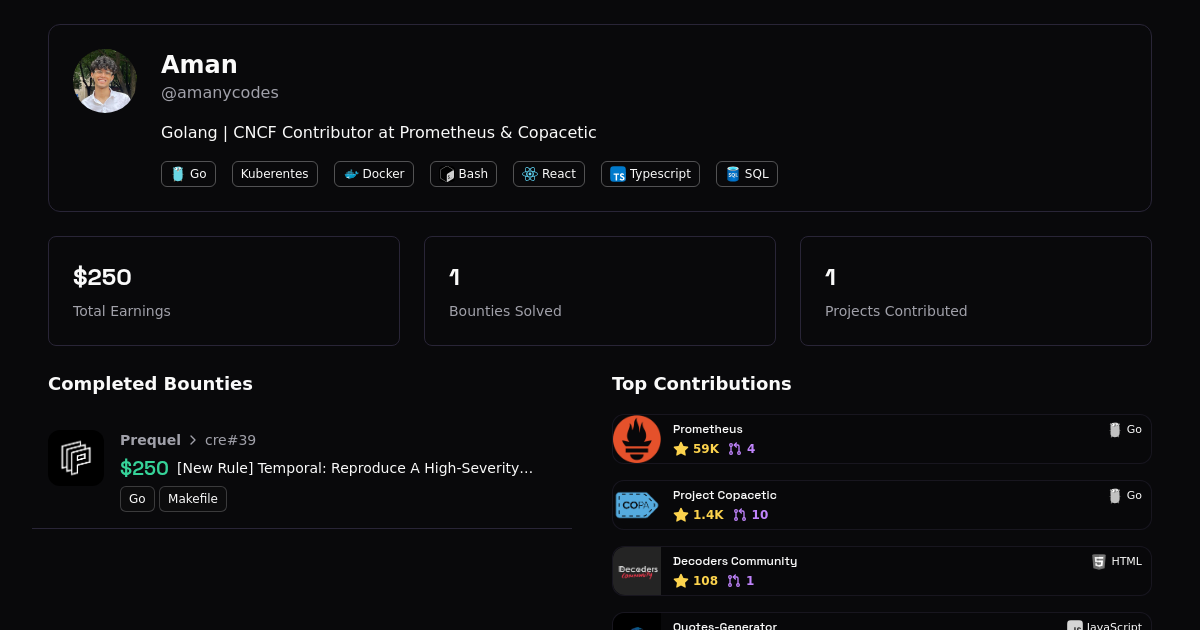Click the Go language icon on Prometheus row
Viewport: 1200px width, 630px height.
pos(1115,430)
